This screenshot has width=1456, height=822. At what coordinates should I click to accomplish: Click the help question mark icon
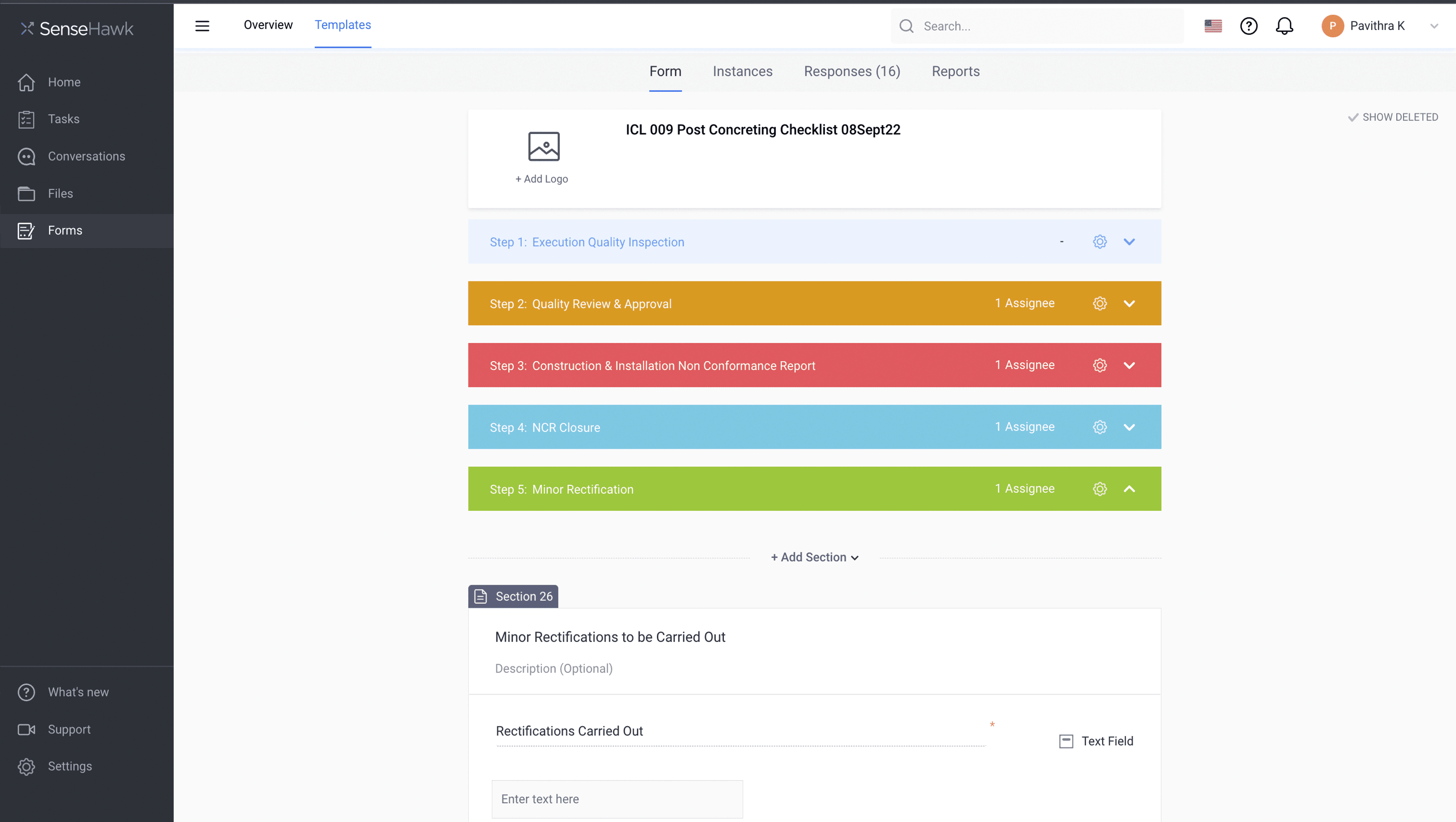(1249, 26)
